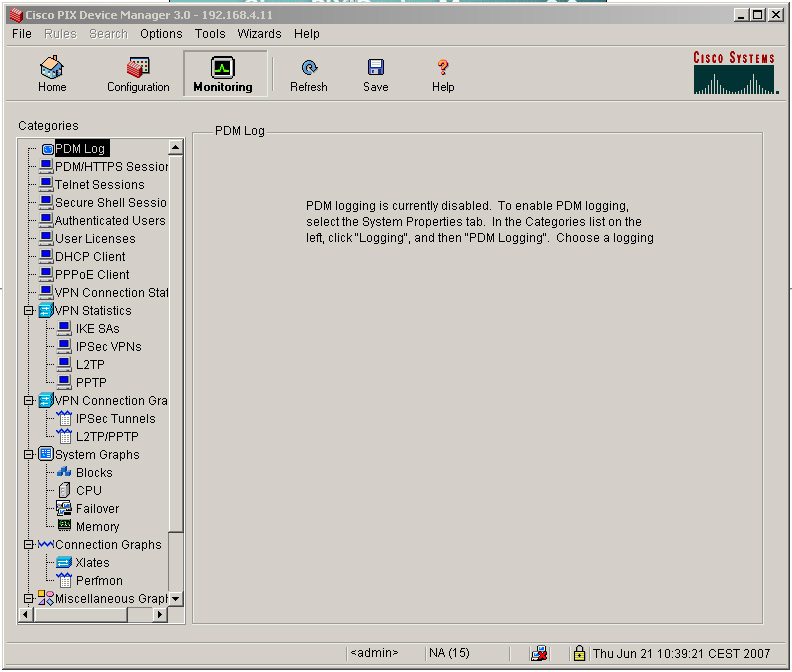Click the network status icon in status bar
This screenshot has height=672, width=792.
(539, 653)
